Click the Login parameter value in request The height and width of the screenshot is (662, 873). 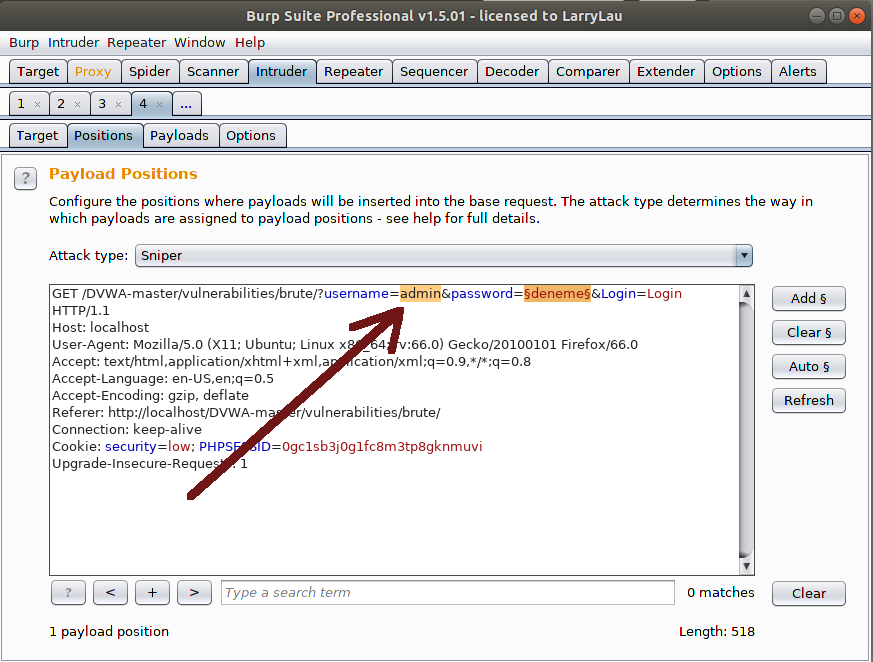(x=664, y=293)
